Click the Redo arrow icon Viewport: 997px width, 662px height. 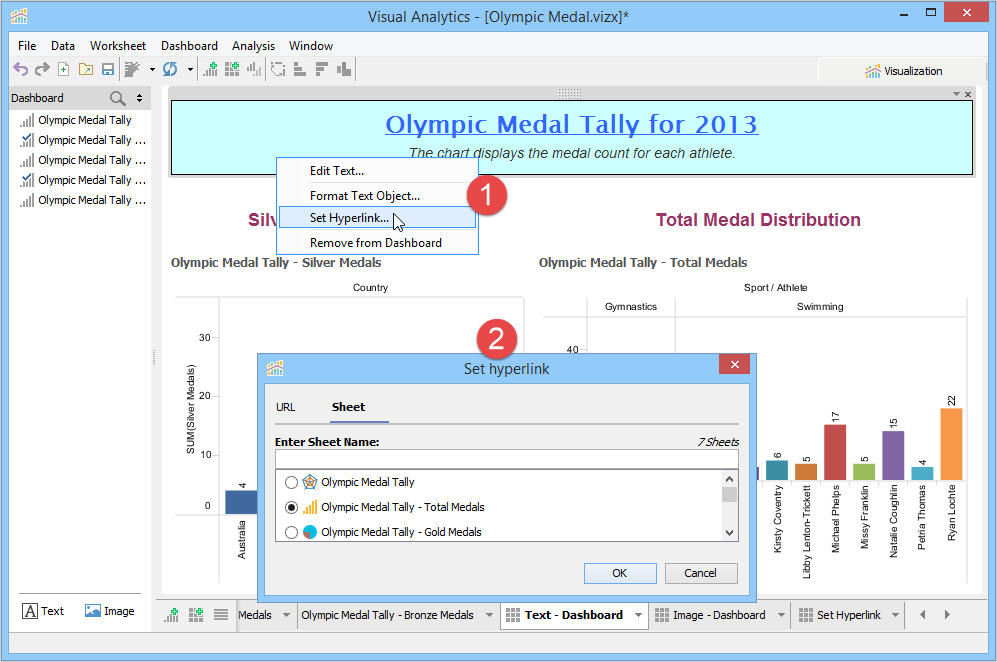click(x=42, y=69)
